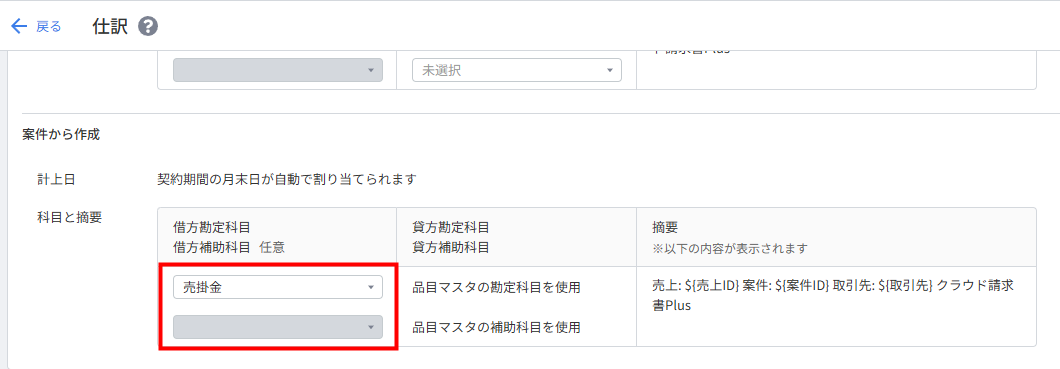Open the help question mark icon
This screenshot has height=369, width=1060.
tap(148, 27)
